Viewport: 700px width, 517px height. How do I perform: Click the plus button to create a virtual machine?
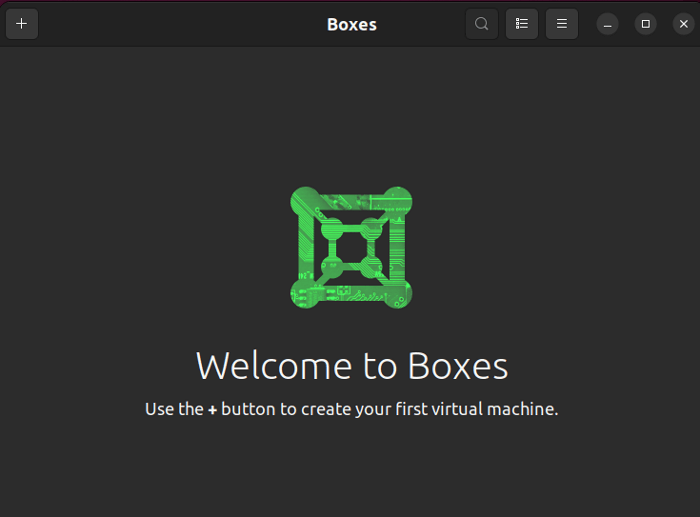point(22,24)
